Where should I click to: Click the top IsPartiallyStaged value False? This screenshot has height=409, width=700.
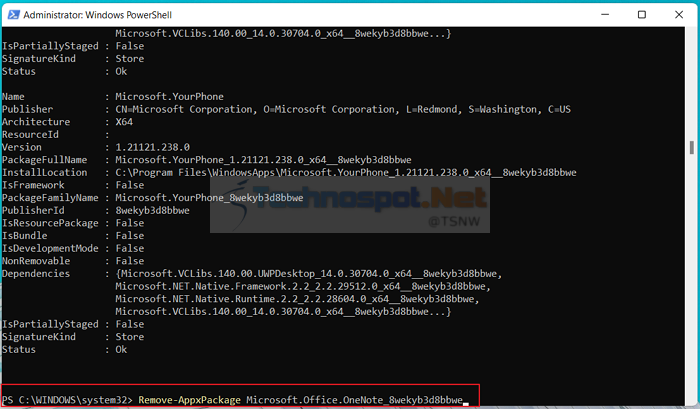point(129,46)
